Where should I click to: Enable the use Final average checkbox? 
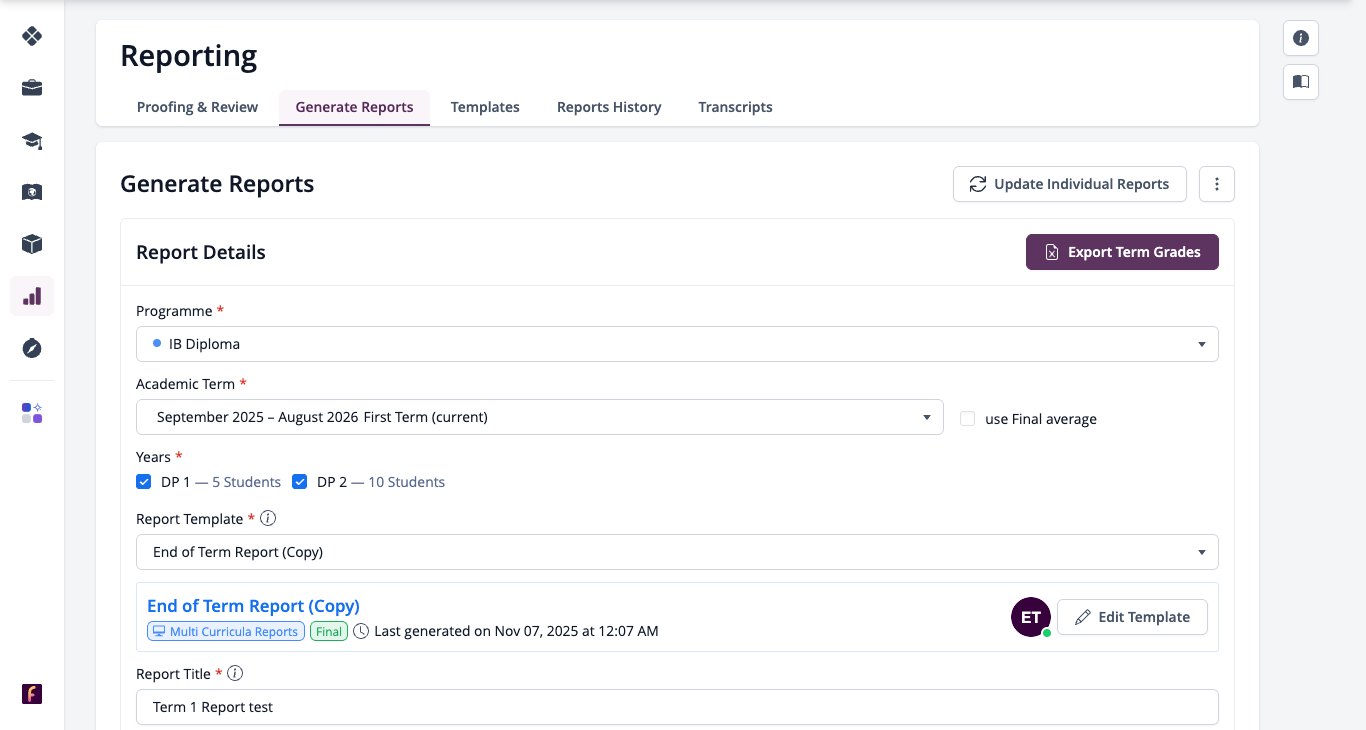[968, 419]
